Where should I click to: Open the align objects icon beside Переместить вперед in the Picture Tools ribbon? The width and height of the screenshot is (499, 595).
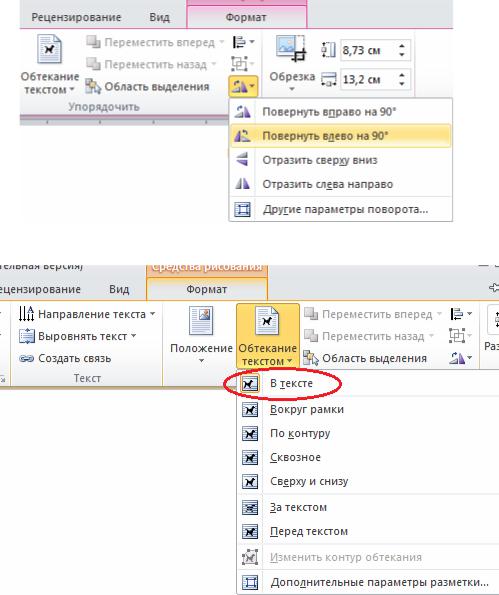pos(243,42)
